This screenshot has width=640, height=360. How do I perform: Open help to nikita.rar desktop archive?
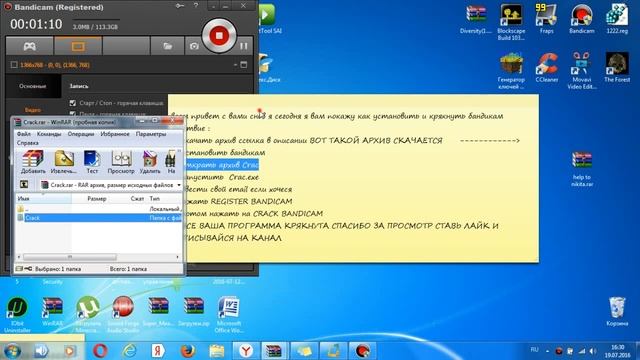tap(582, 169)
